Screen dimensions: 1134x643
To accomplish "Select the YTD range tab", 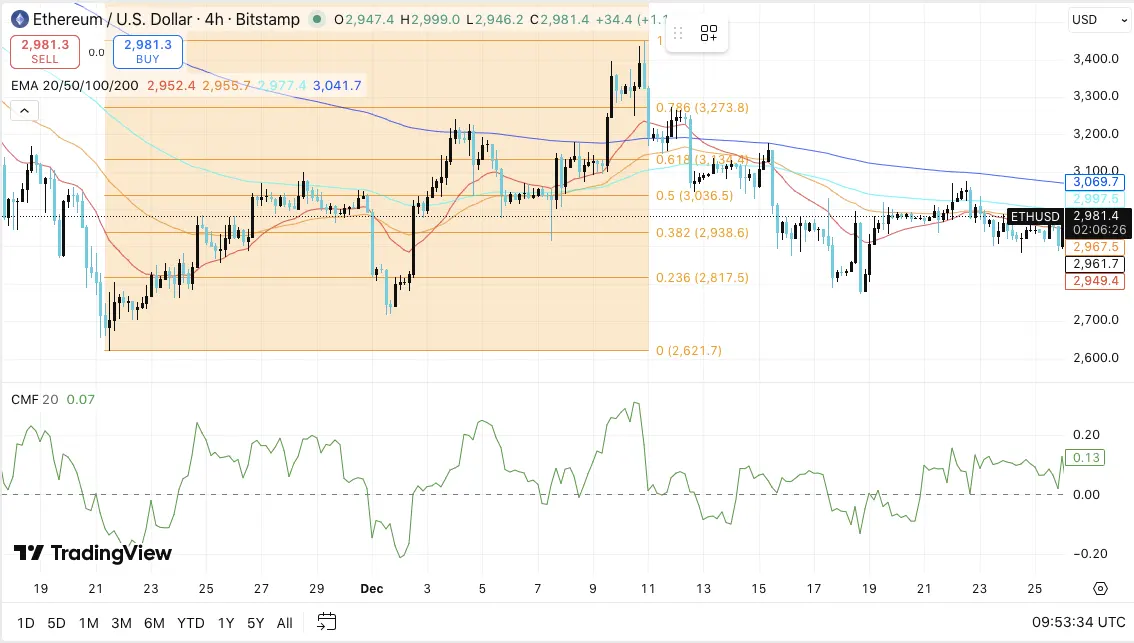I will (x=189, y=622).
